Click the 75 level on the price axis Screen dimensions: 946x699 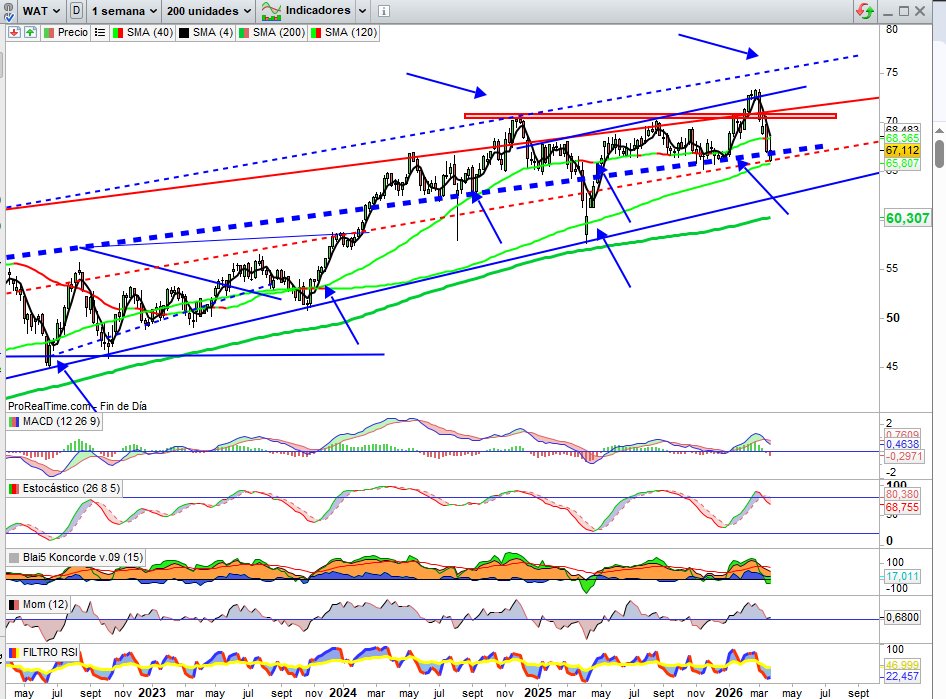pyautogui.click(x=892, y=72)
